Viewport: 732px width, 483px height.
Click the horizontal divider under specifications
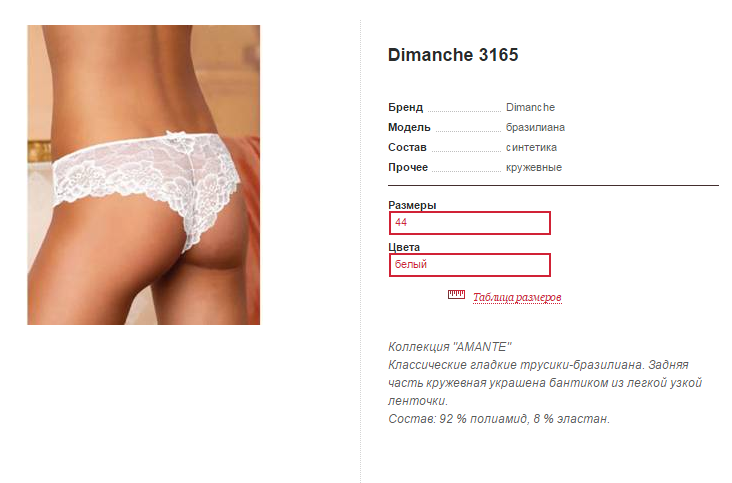click(x=553, y=185)
